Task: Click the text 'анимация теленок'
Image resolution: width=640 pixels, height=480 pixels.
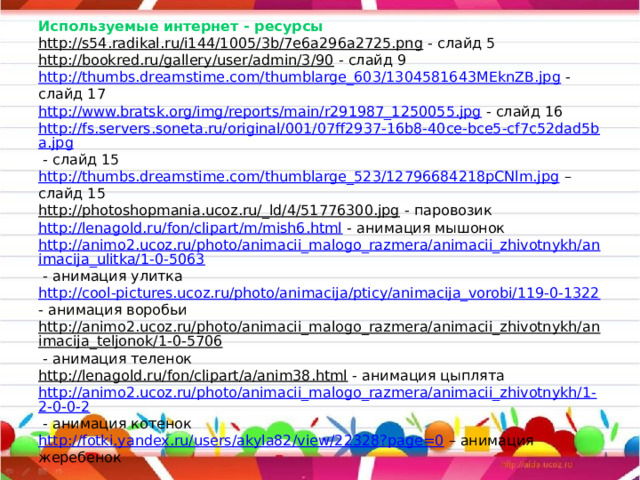Action: 122,359
